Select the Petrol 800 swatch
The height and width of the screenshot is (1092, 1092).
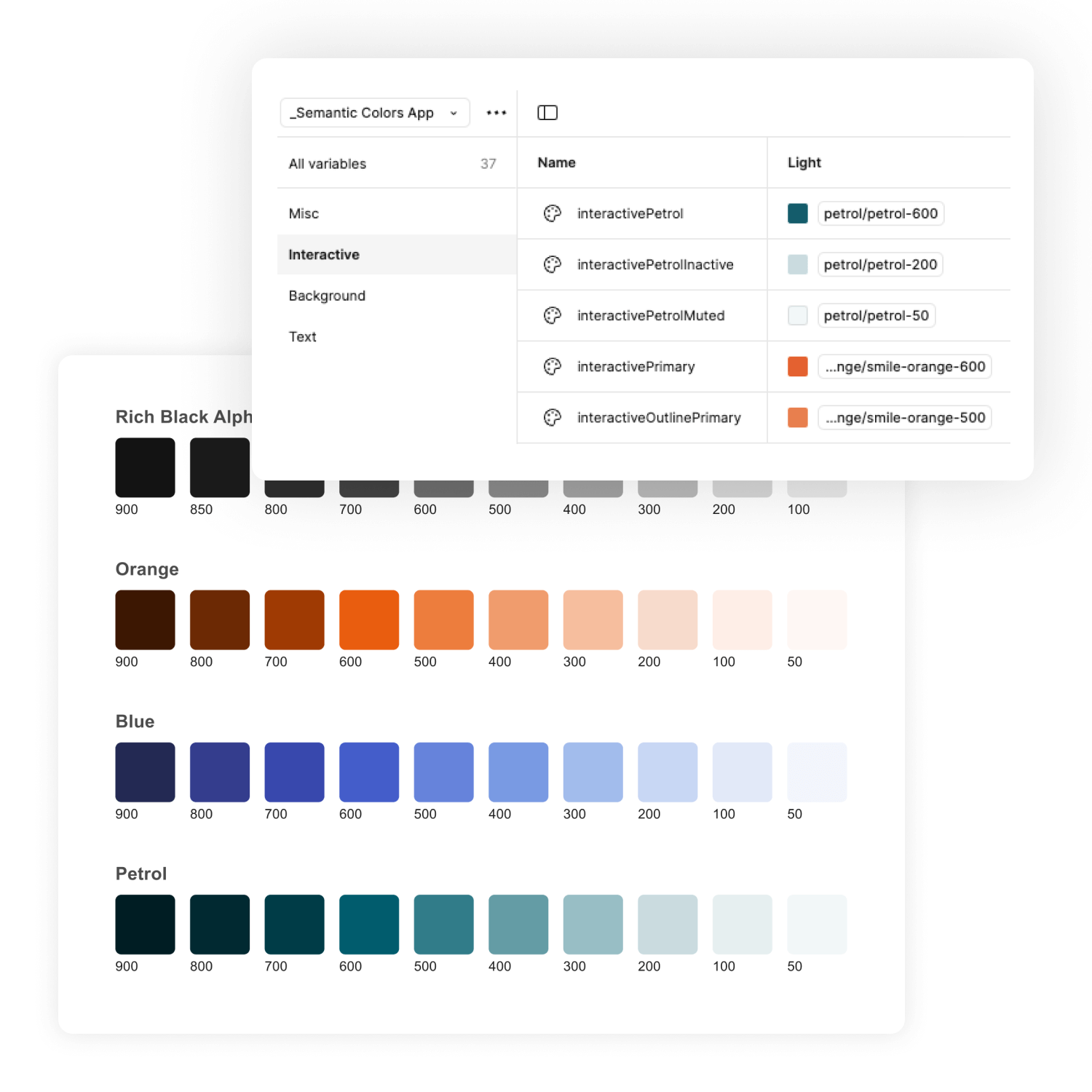pos(220,925)
